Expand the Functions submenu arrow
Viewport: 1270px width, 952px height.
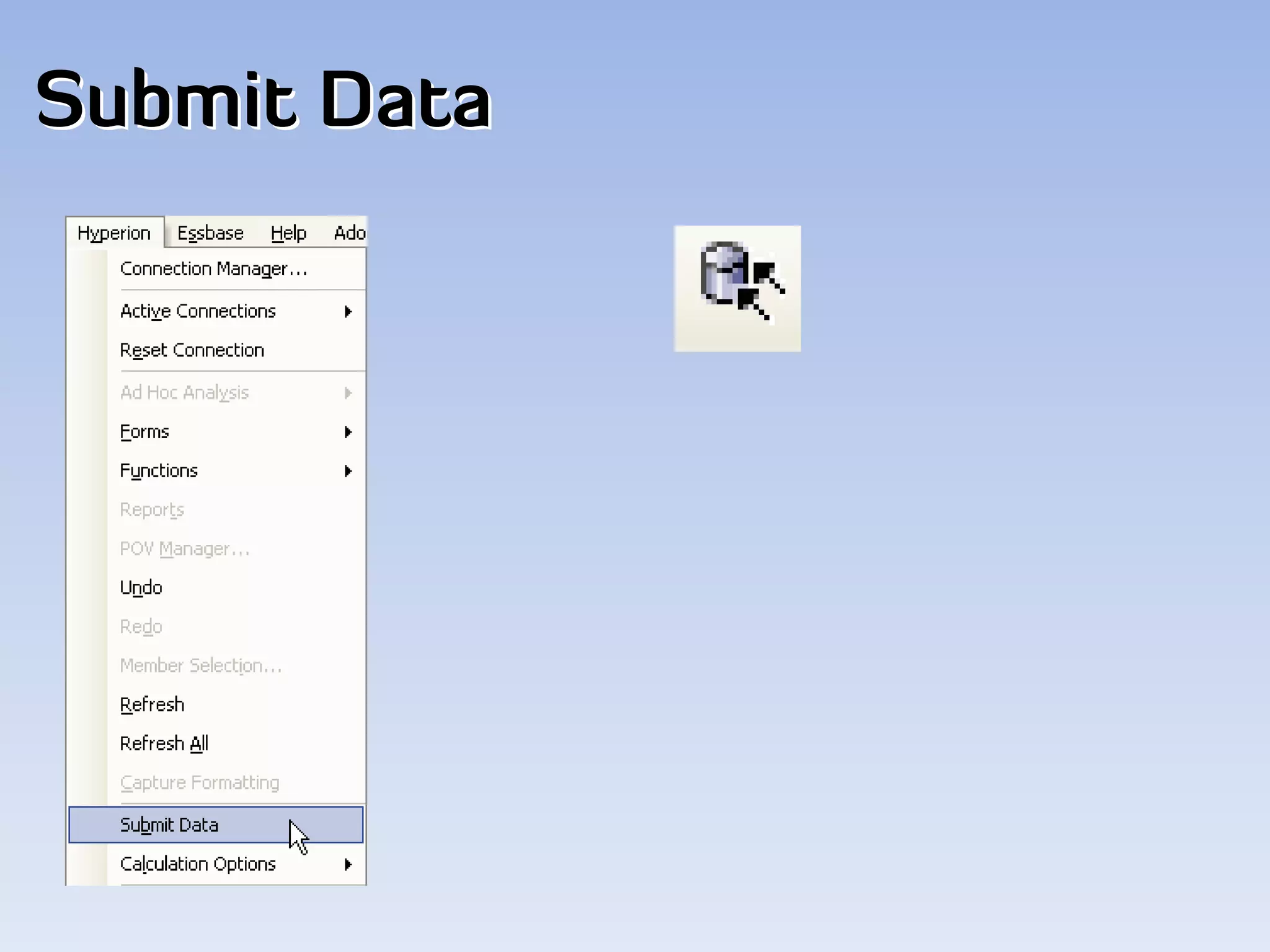coord(349,471)
